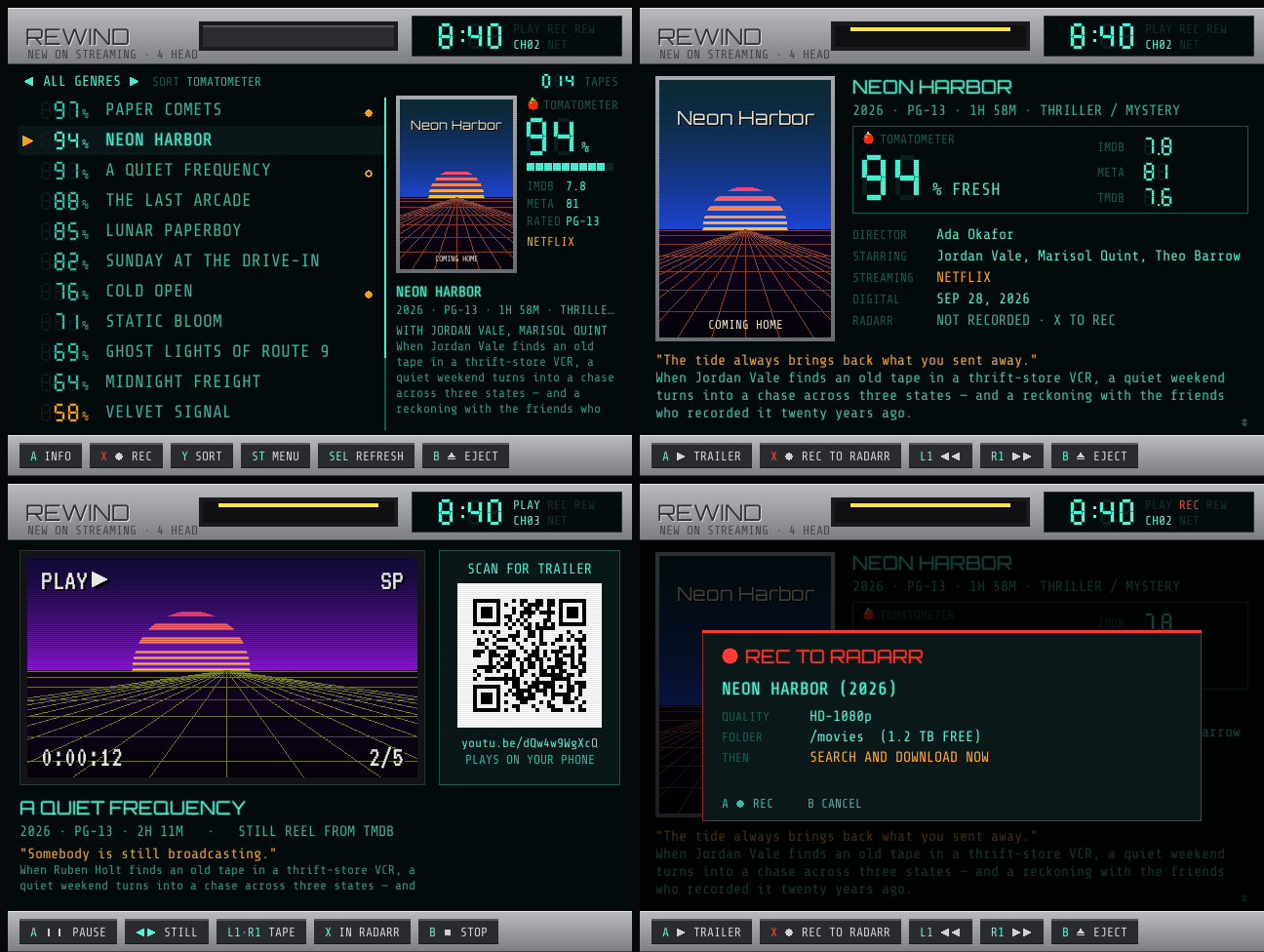This screenshot has height=952, width=1264.
Task: Click the hollow radar ring on A QUIET FREQUENCY
Action: [369, 174]
